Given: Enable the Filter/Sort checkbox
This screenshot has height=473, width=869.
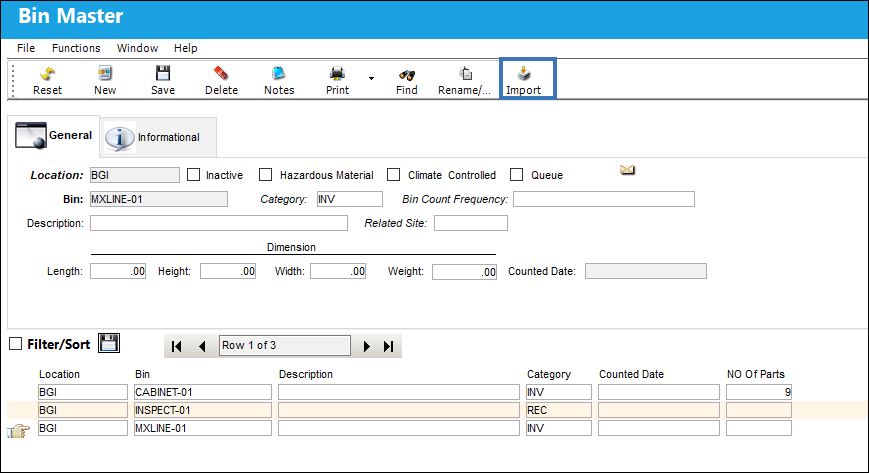Looking at the screenshot, I should (16, 344).
